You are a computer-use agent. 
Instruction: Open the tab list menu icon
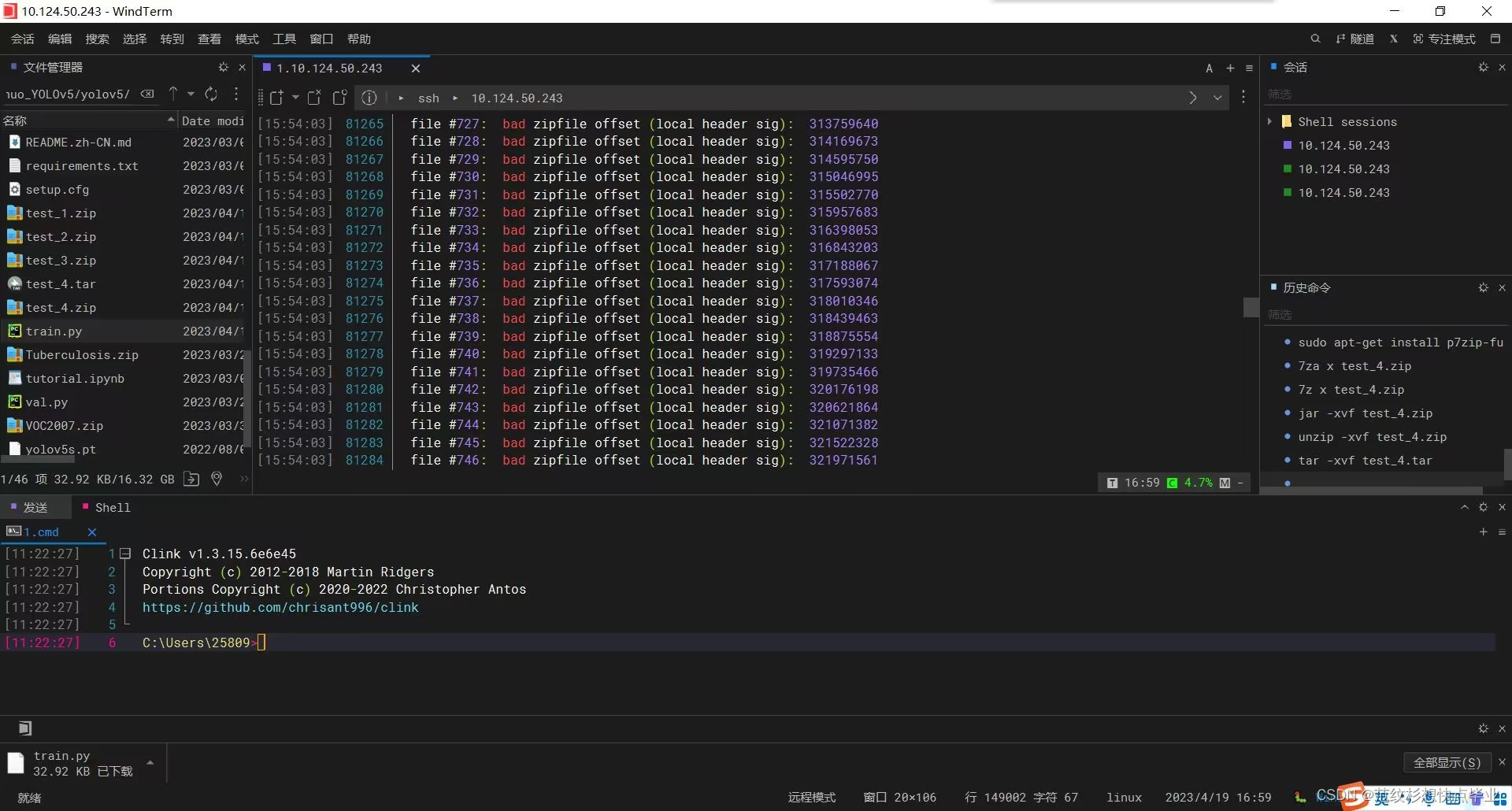coord(1249,69)
